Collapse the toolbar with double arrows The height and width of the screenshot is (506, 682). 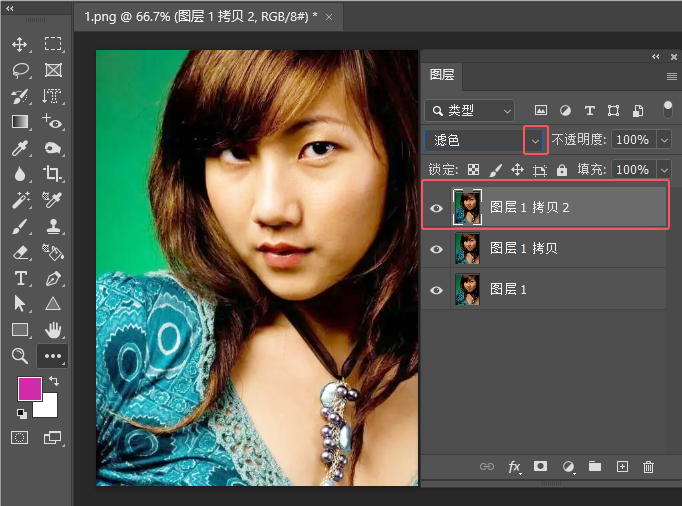click(10, 8)
